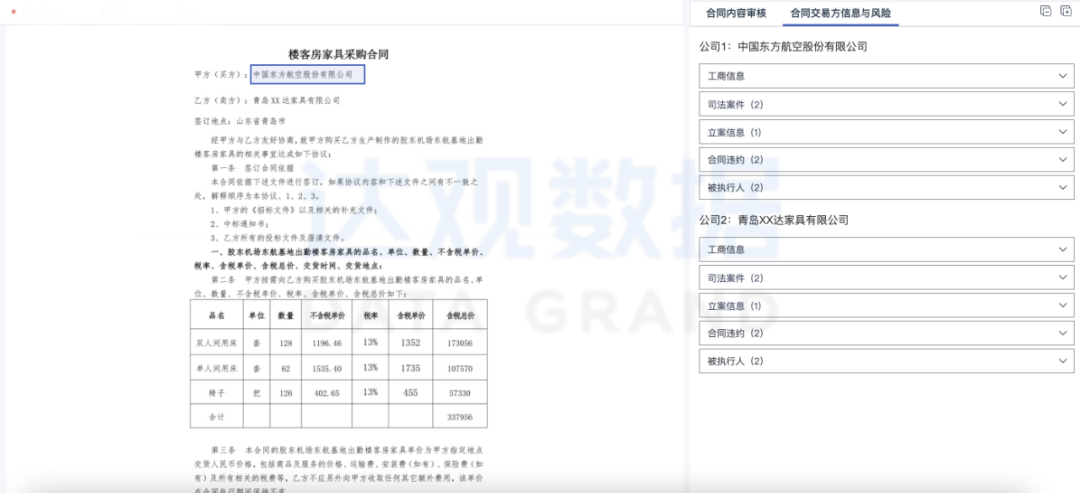1080x493 pixels.
Task: Click table header 含税单价
Action: 411,315
